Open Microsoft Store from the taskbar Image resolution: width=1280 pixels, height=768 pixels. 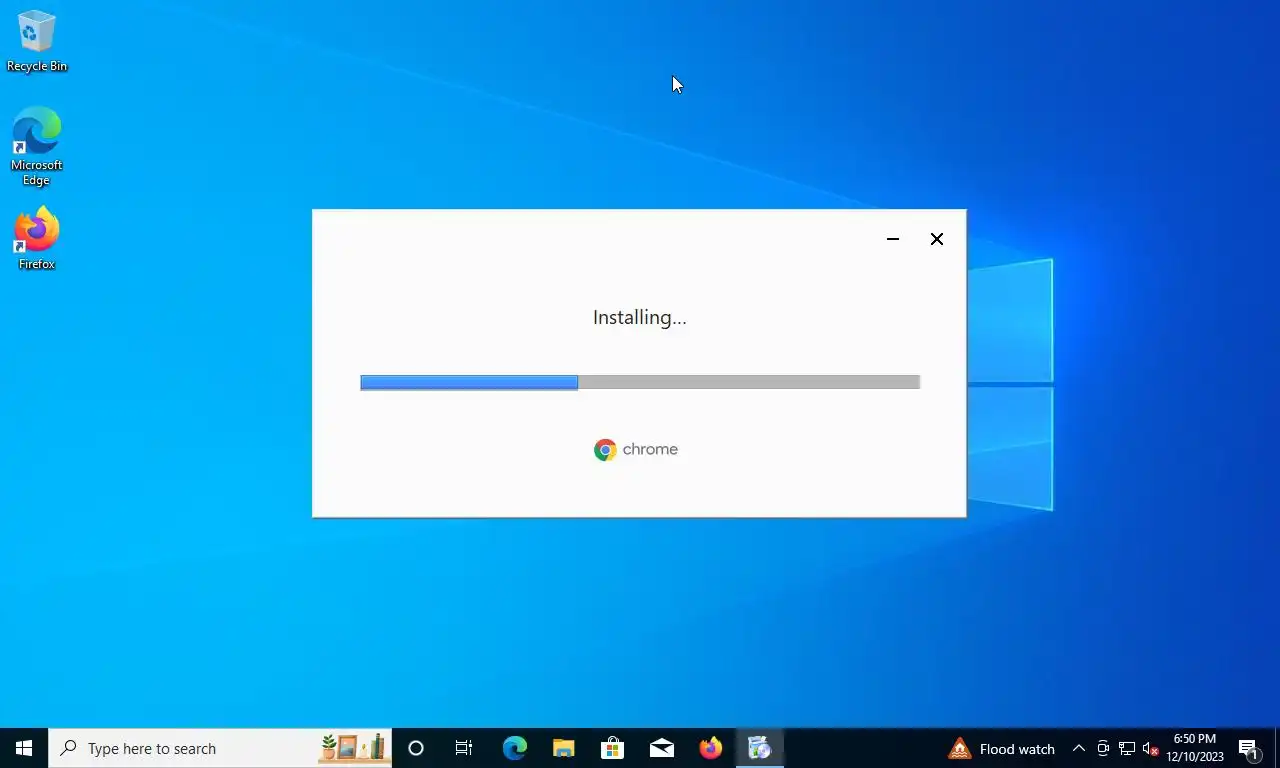613,748
